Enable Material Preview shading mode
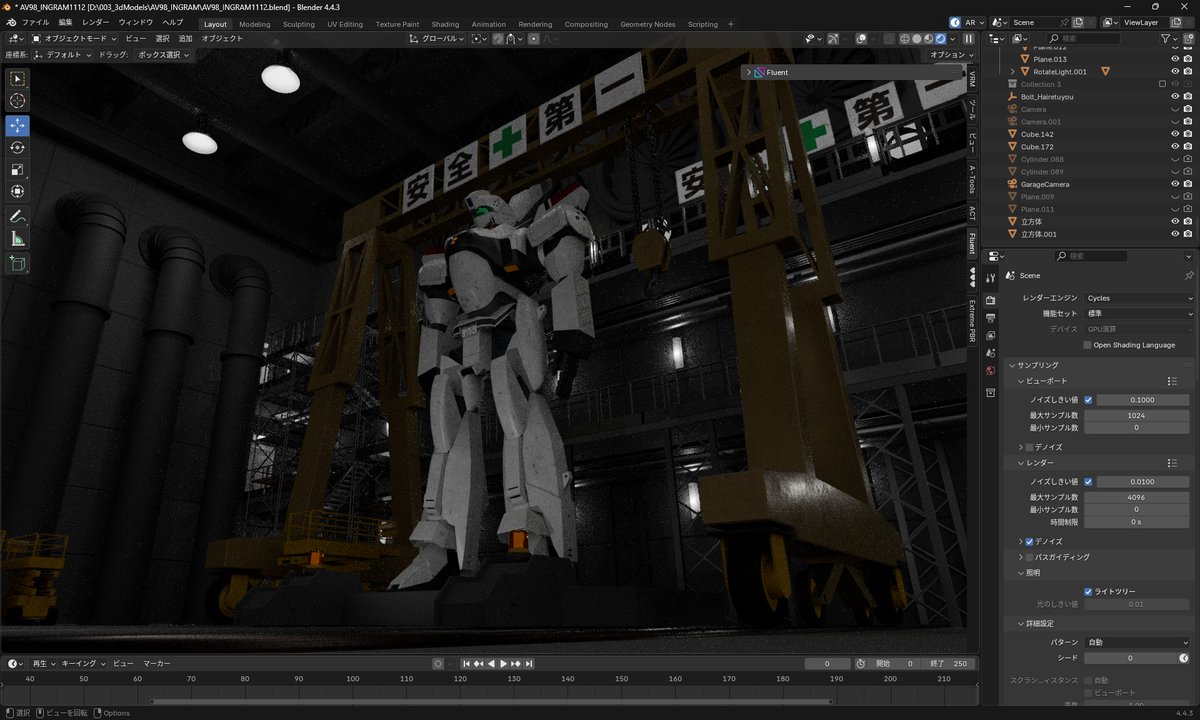Viewport: 1200px width, 720px height. coord(928,39)
